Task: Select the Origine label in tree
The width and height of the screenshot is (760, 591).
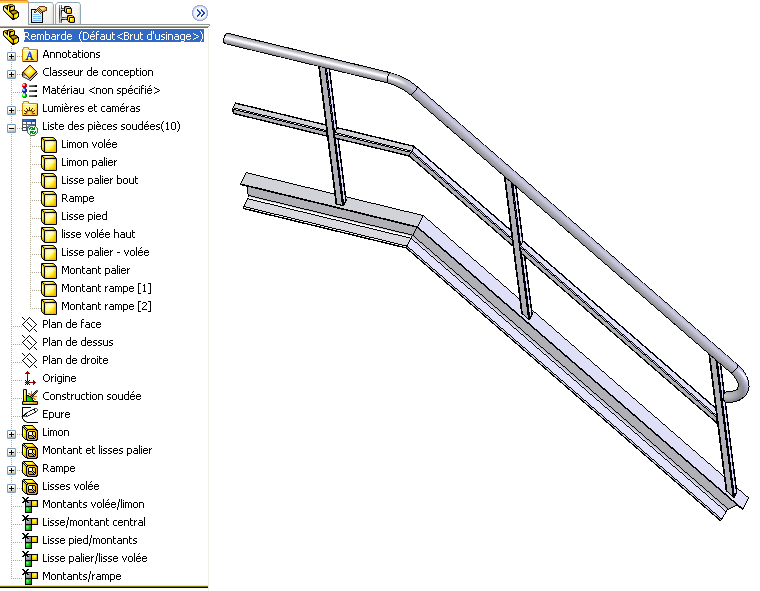Action: [x=59, y=378]
